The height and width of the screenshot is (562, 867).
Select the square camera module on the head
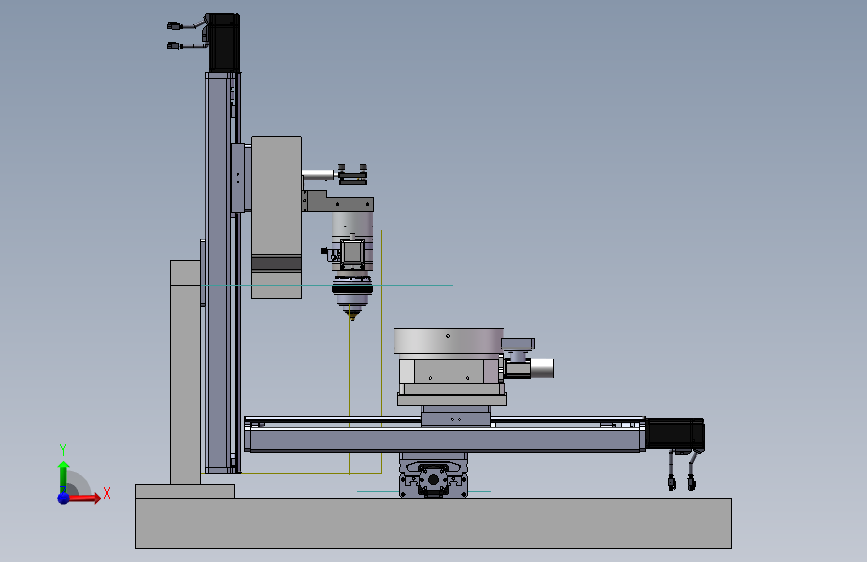pyautogui.click(x=352, y=253)
